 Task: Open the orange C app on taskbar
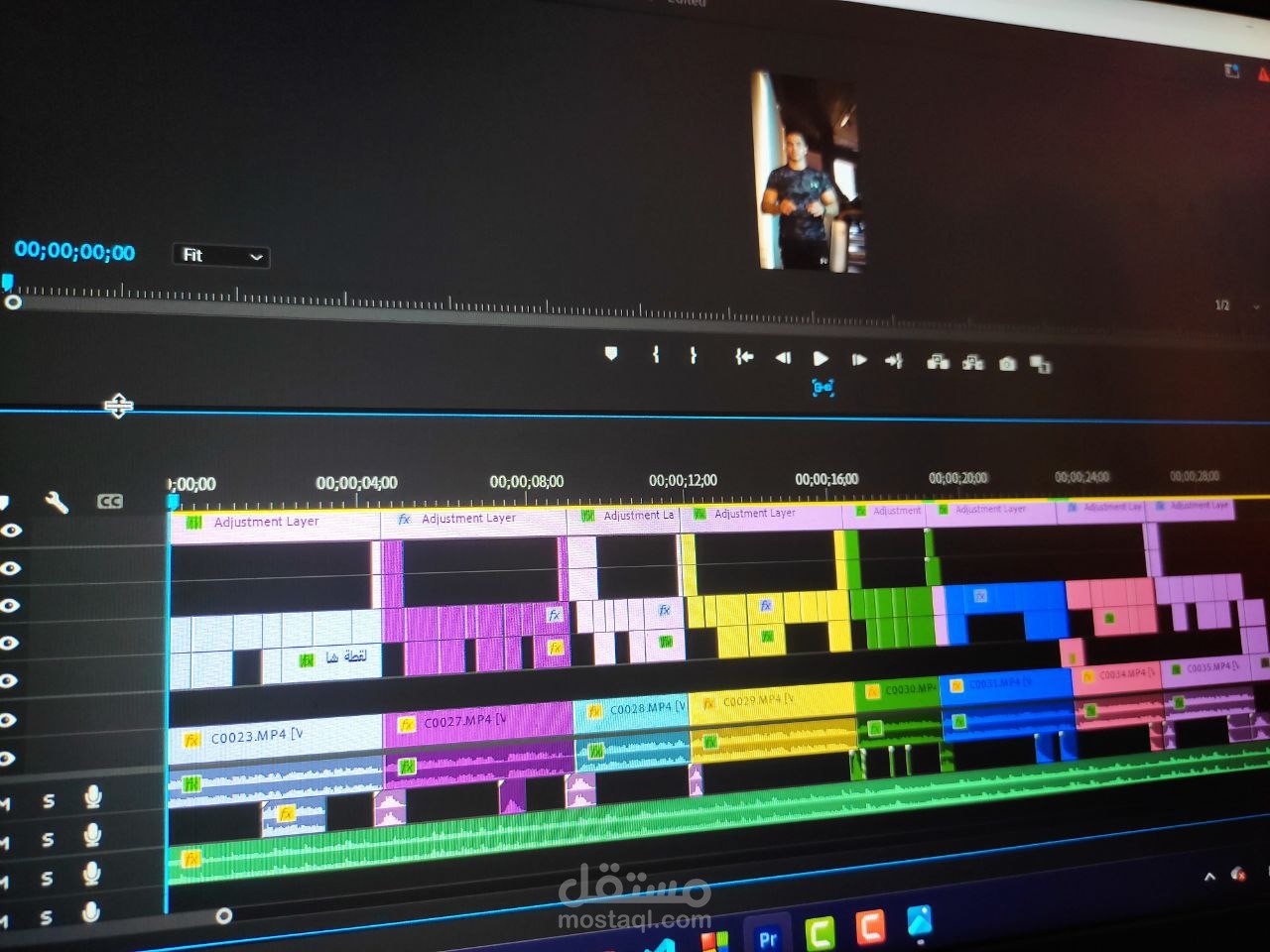click(869, 926)
